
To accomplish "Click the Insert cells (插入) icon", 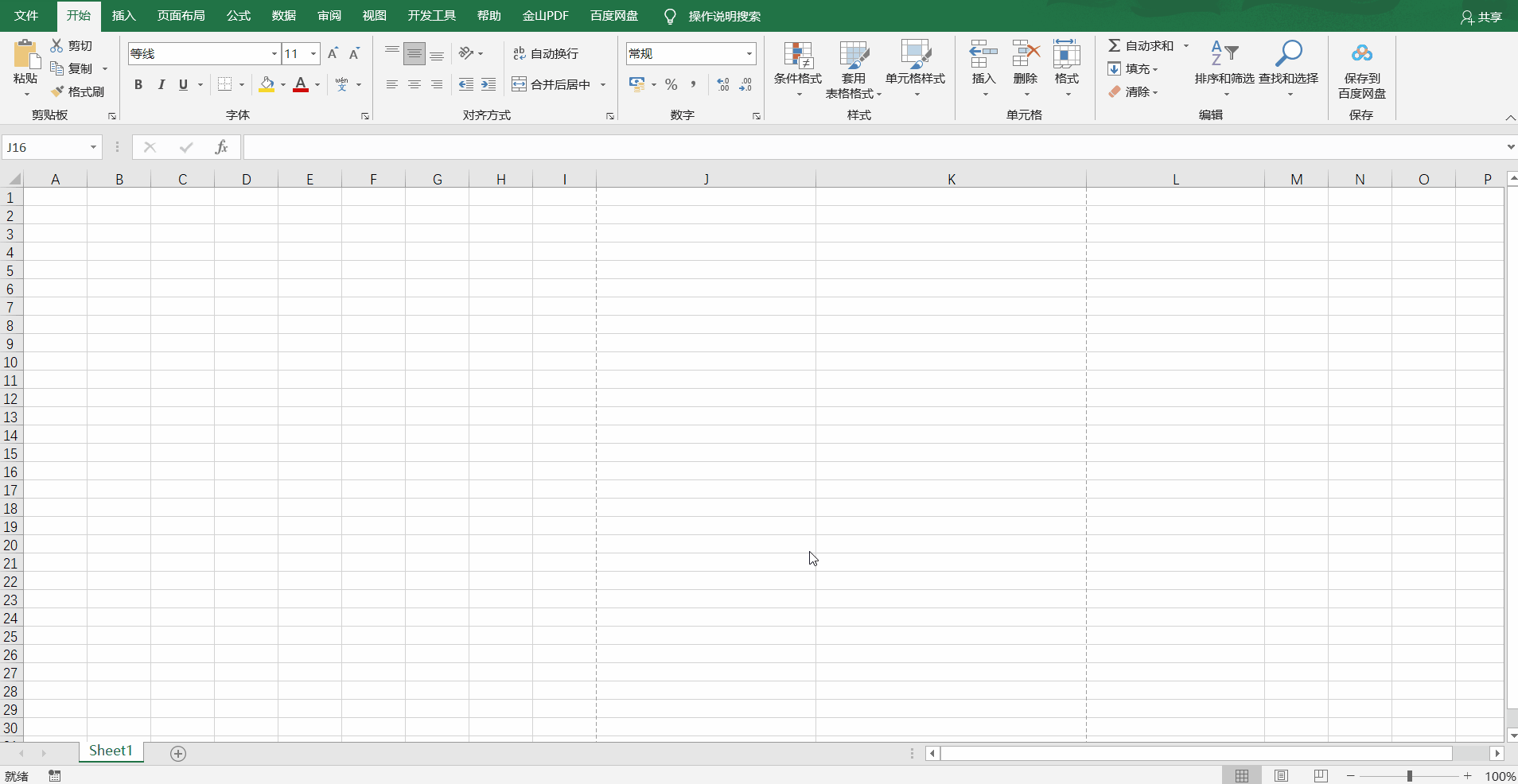I will pyautogui.click(x=983, y=54).
